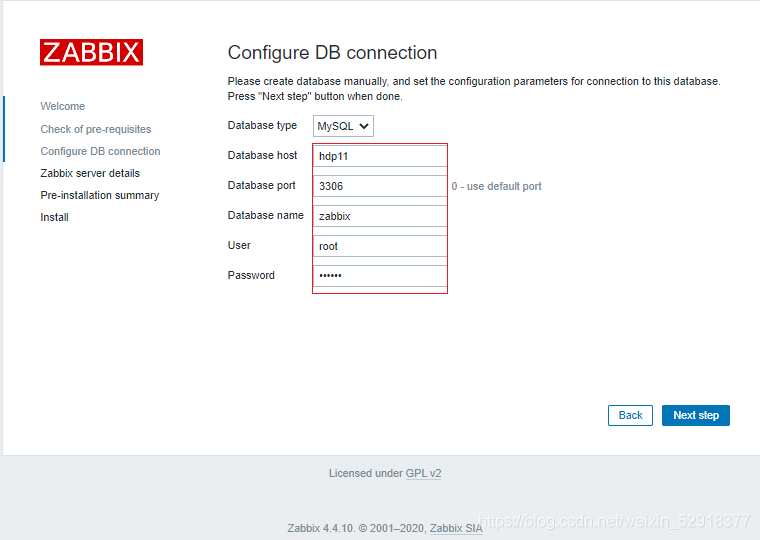Click the Password field label
The width and height of the screenshot is (760, 540).
pyautogui.click(x=251, y=275)
